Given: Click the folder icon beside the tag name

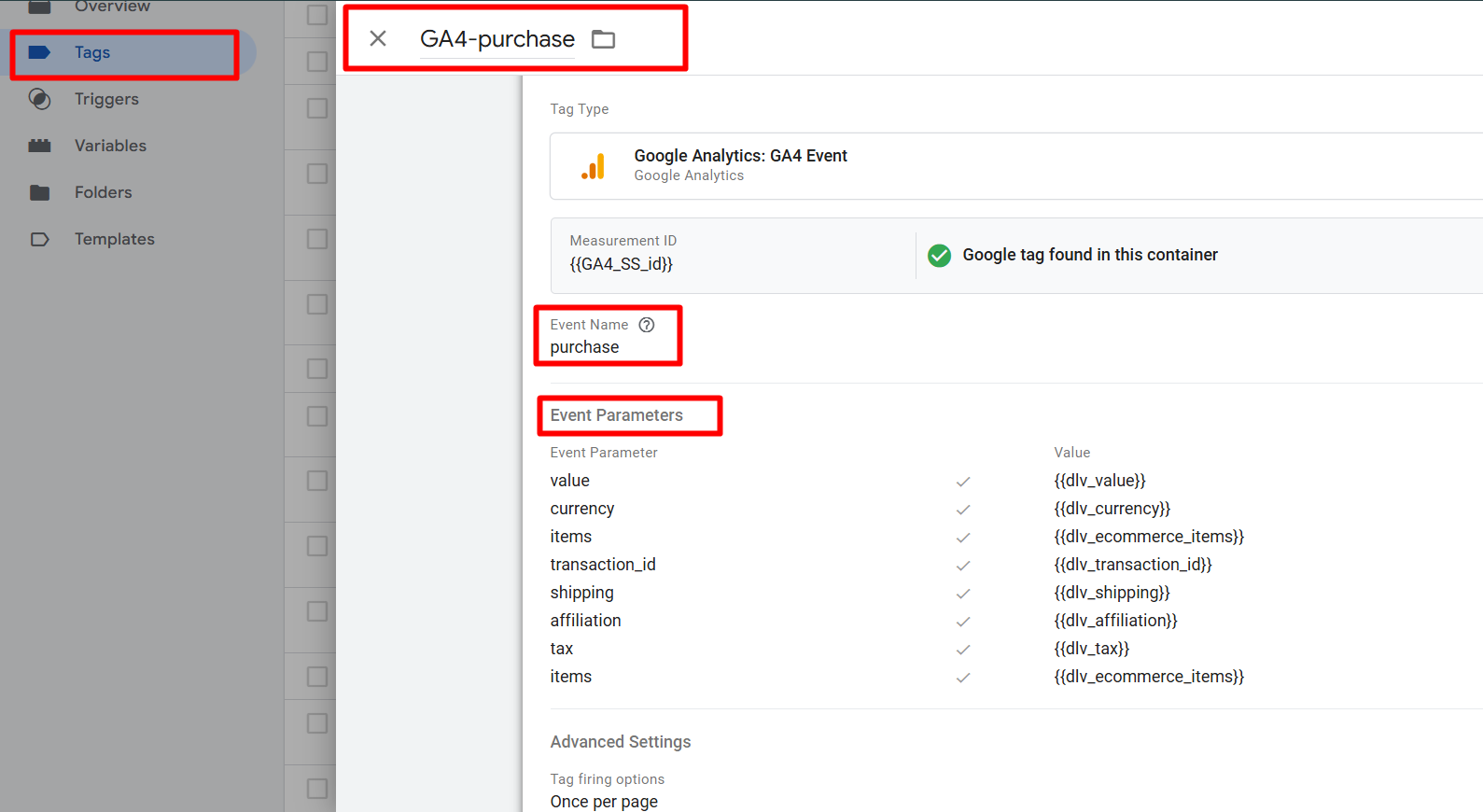Looking at the screenshot, I should click(x=604, y=39).
